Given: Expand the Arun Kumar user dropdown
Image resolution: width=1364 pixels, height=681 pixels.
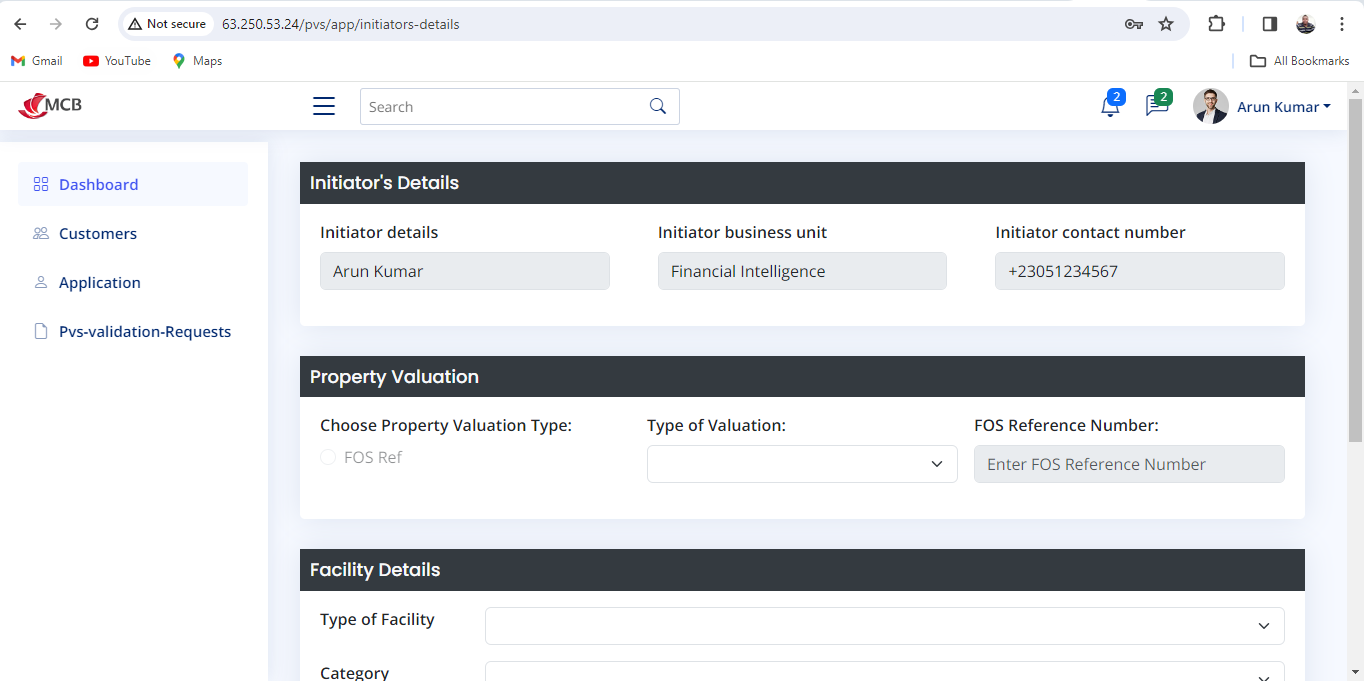Looking at the screenshot, I should click(x=1284, y=107).
